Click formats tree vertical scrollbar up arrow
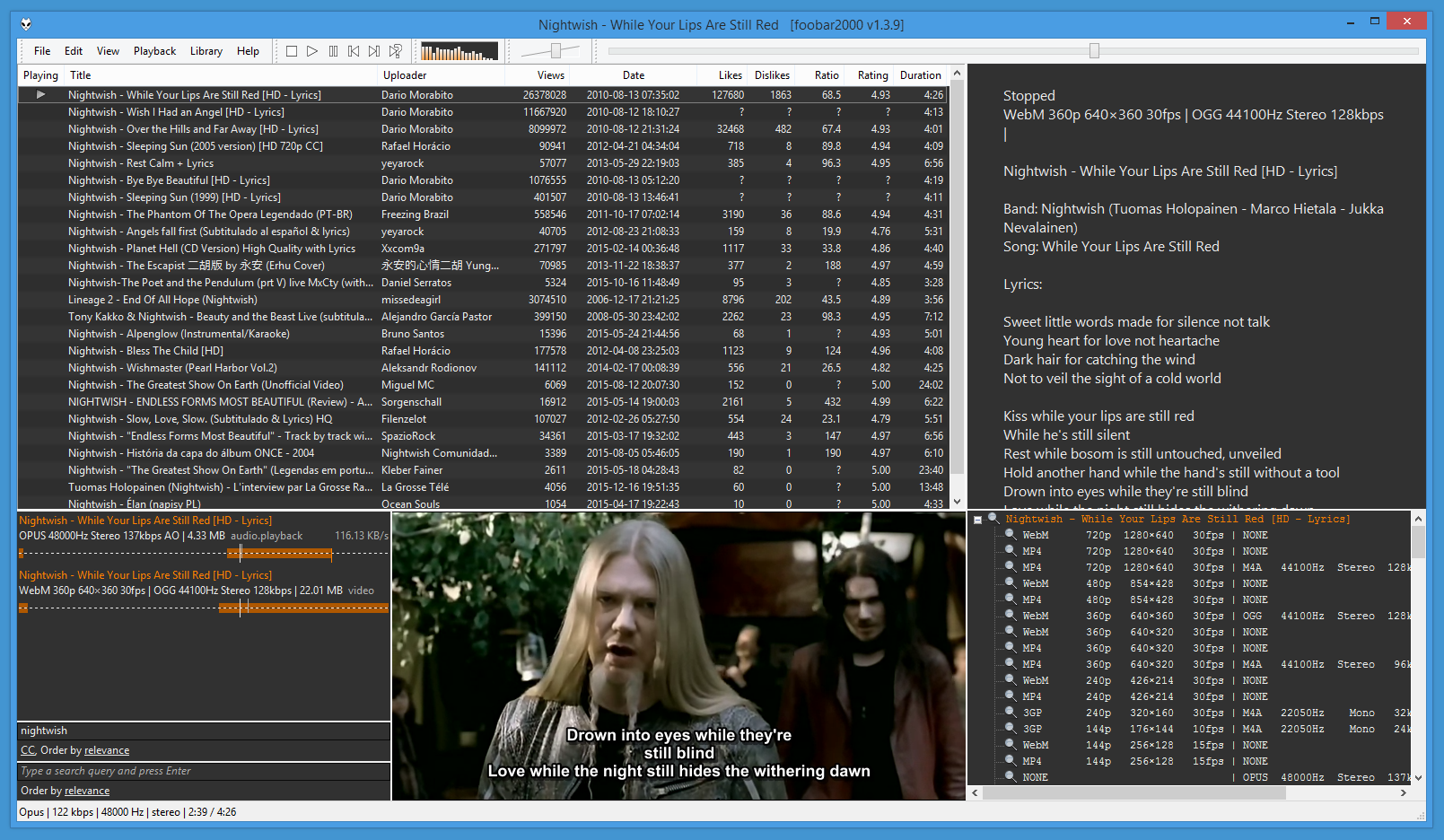Screen dimensions: 1444x840 (x=1418, y=519)
